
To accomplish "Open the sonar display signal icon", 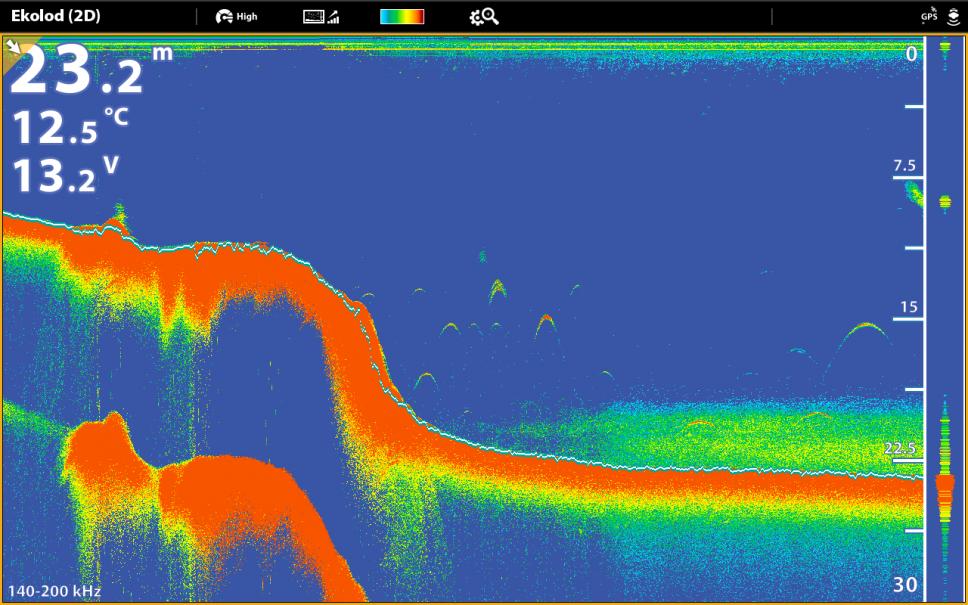I will click(x=320, y=16).
